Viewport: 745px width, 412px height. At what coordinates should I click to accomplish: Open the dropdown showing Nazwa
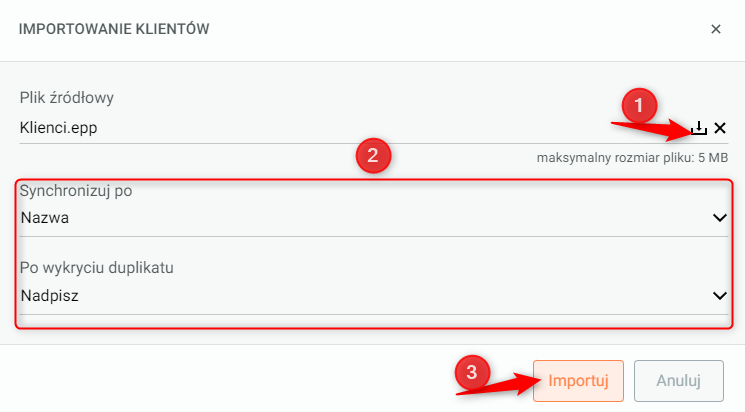(x=360, y=217)
